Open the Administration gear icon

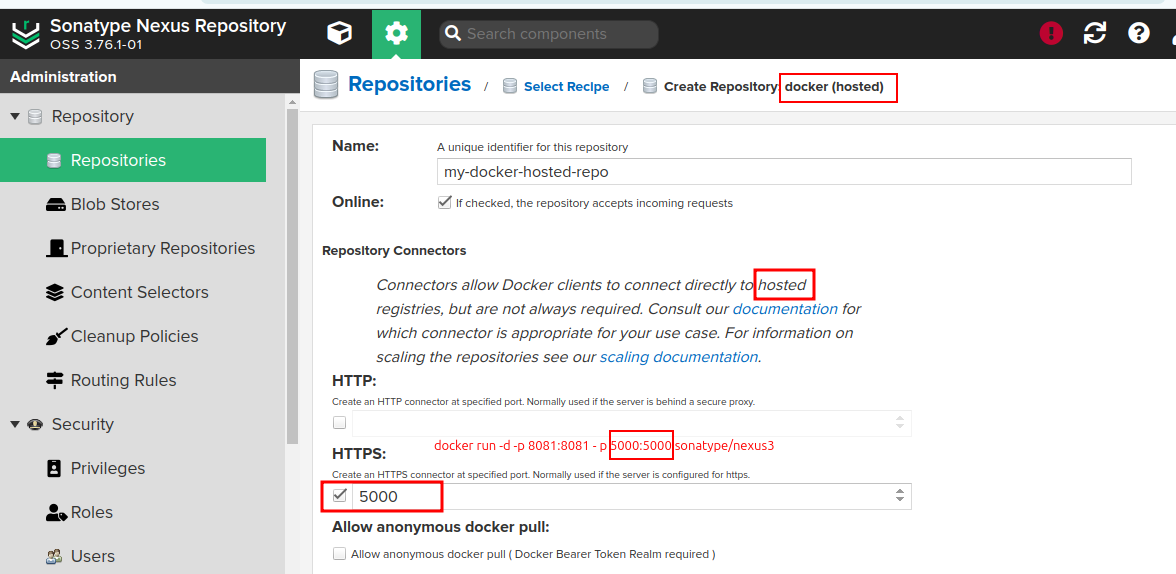pos(396,34)
